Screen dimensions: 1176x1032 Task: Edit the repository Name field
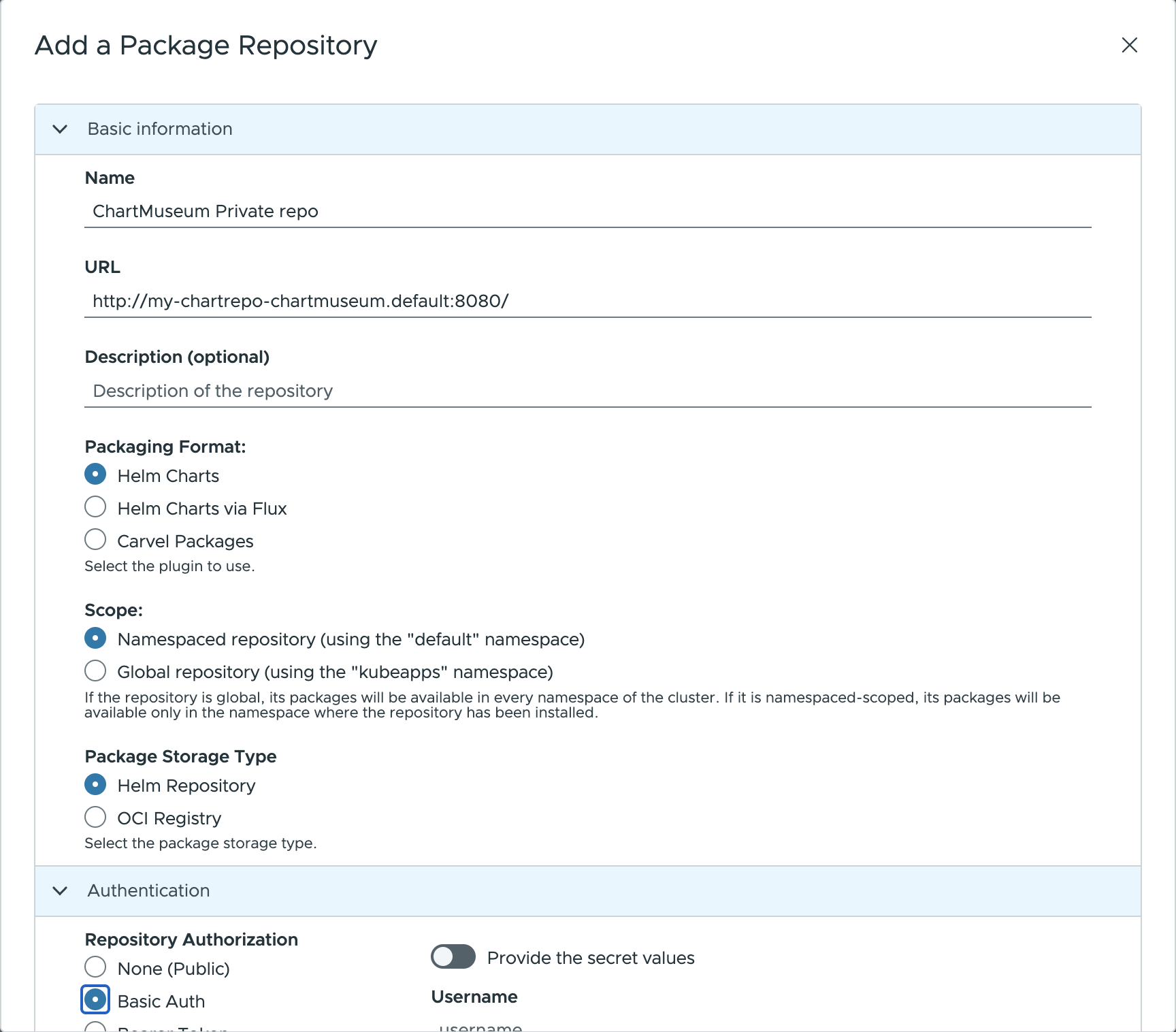585,211
